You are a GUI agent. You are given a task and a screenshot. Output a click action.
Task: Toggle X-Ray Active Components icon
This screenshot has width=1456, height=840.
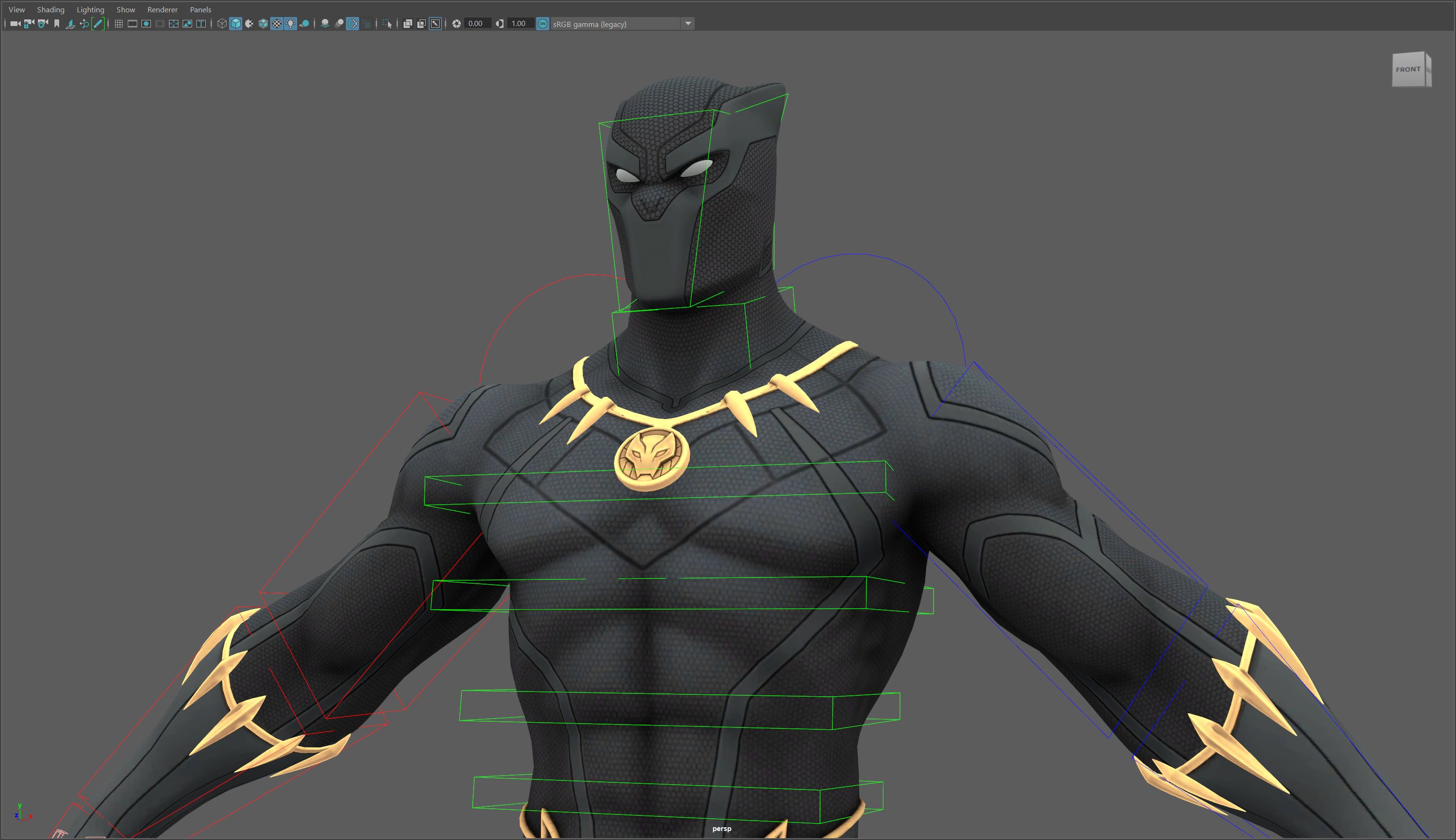click(x=421, y=24)
